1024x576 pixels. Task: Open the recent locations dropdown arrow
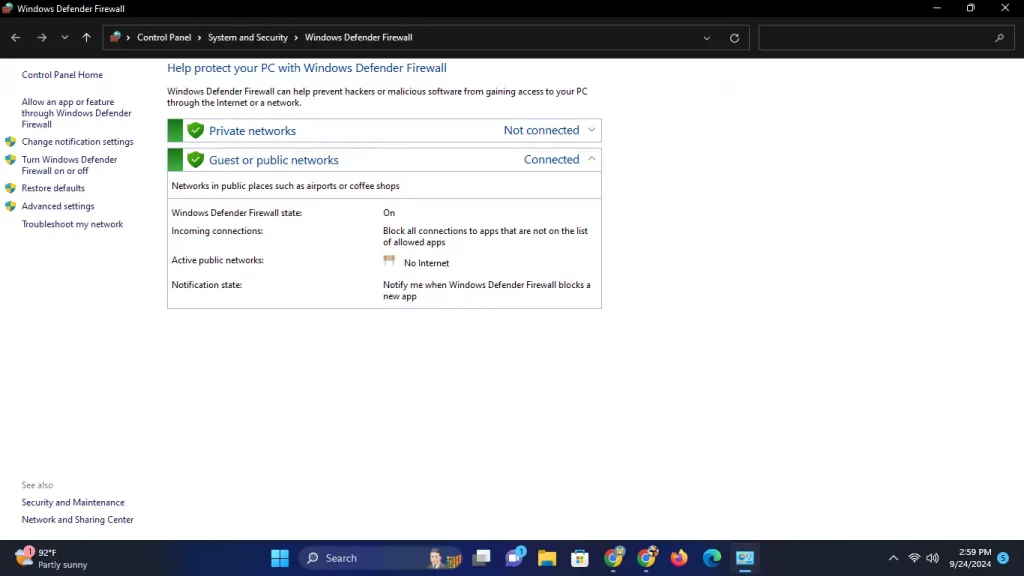[x=65, y=38]
